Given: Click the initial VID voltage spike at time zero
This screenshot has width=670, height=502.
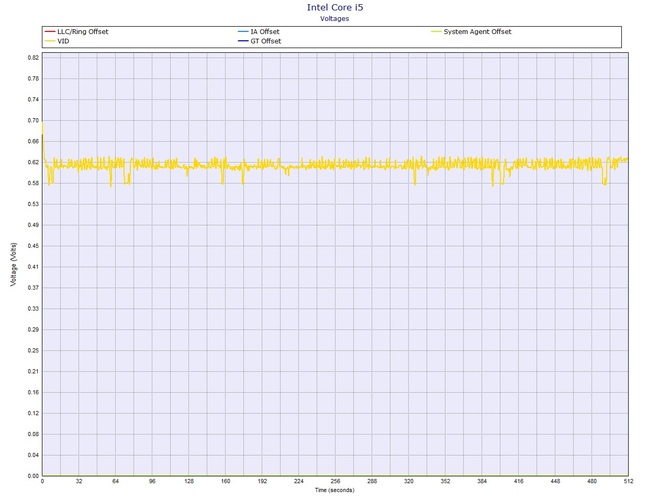Looking at the screenshot, I should (x=43, y=137).
